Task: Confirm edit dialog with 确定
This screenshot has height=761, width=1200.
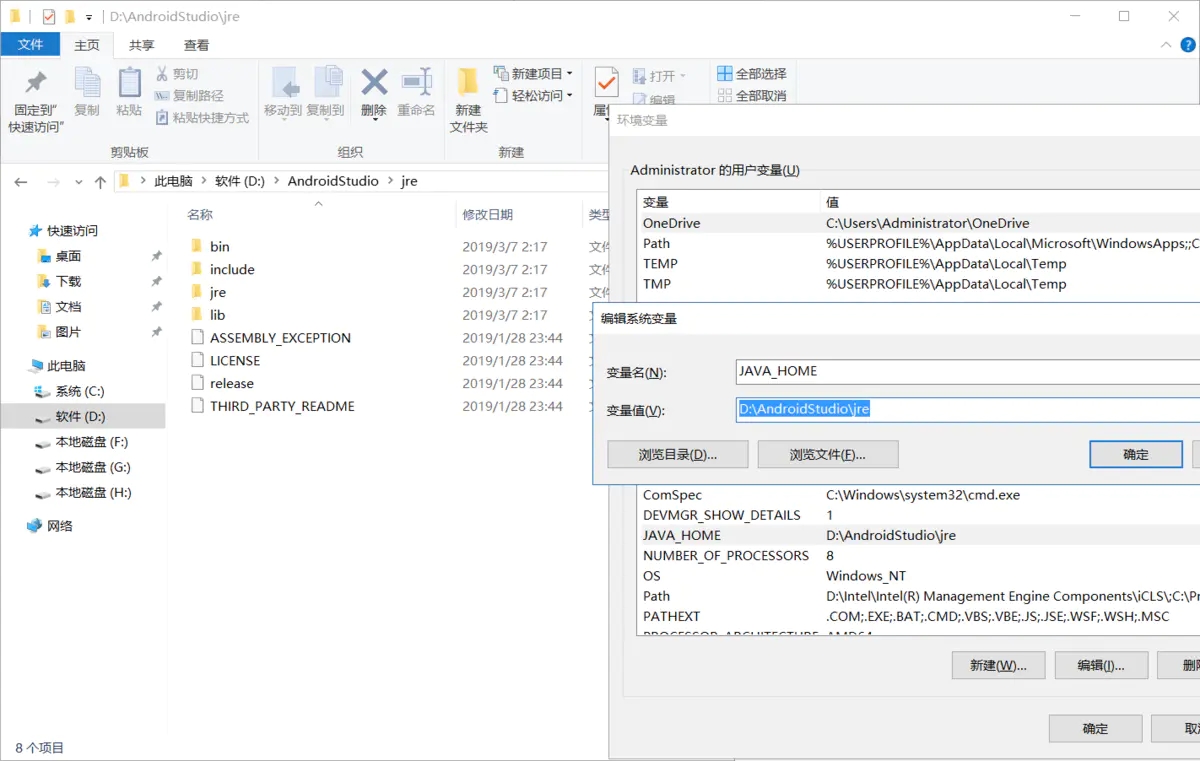Action: click(x=1136, y=454)
